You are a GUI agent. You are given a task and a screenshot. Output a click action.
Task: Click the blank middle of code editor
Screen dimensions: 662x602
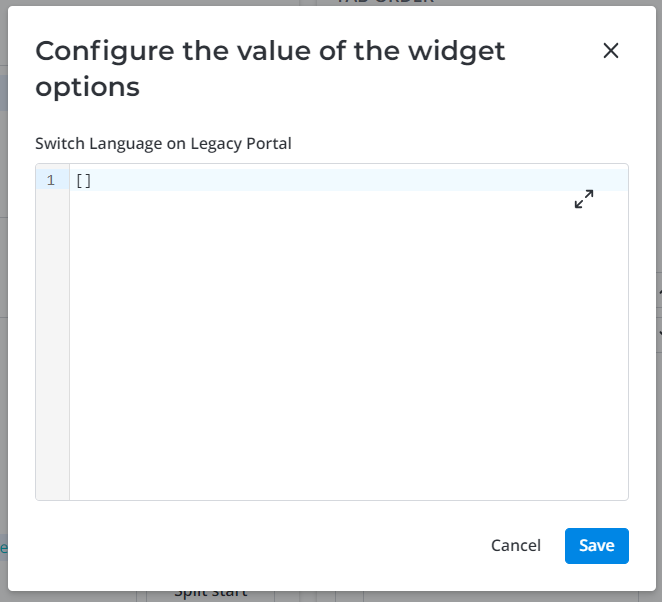tap(348, 340)
